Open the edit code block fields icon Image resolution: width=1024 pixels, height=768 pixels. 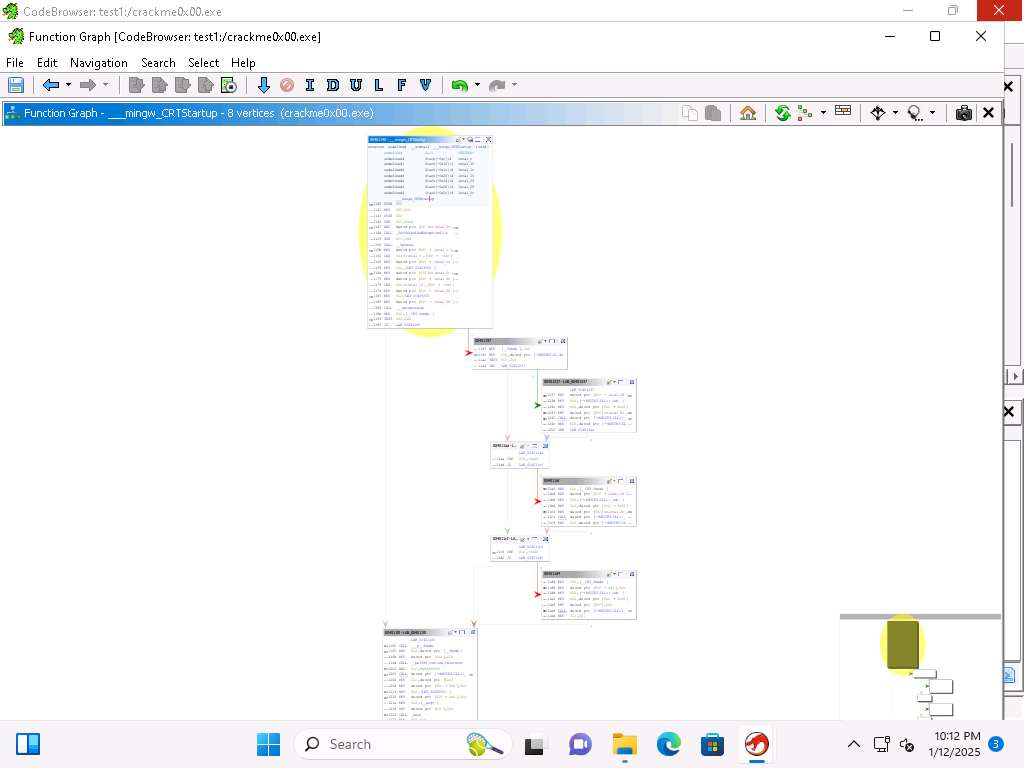click(843, 112)
